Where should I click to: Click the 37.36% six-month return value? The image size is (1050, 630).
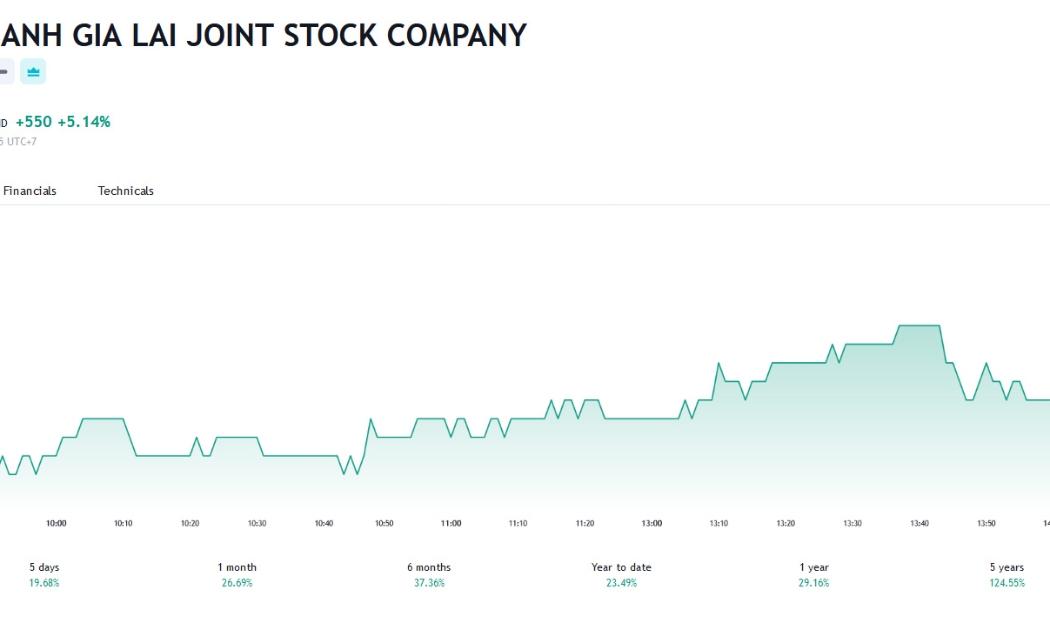(429, 583)
